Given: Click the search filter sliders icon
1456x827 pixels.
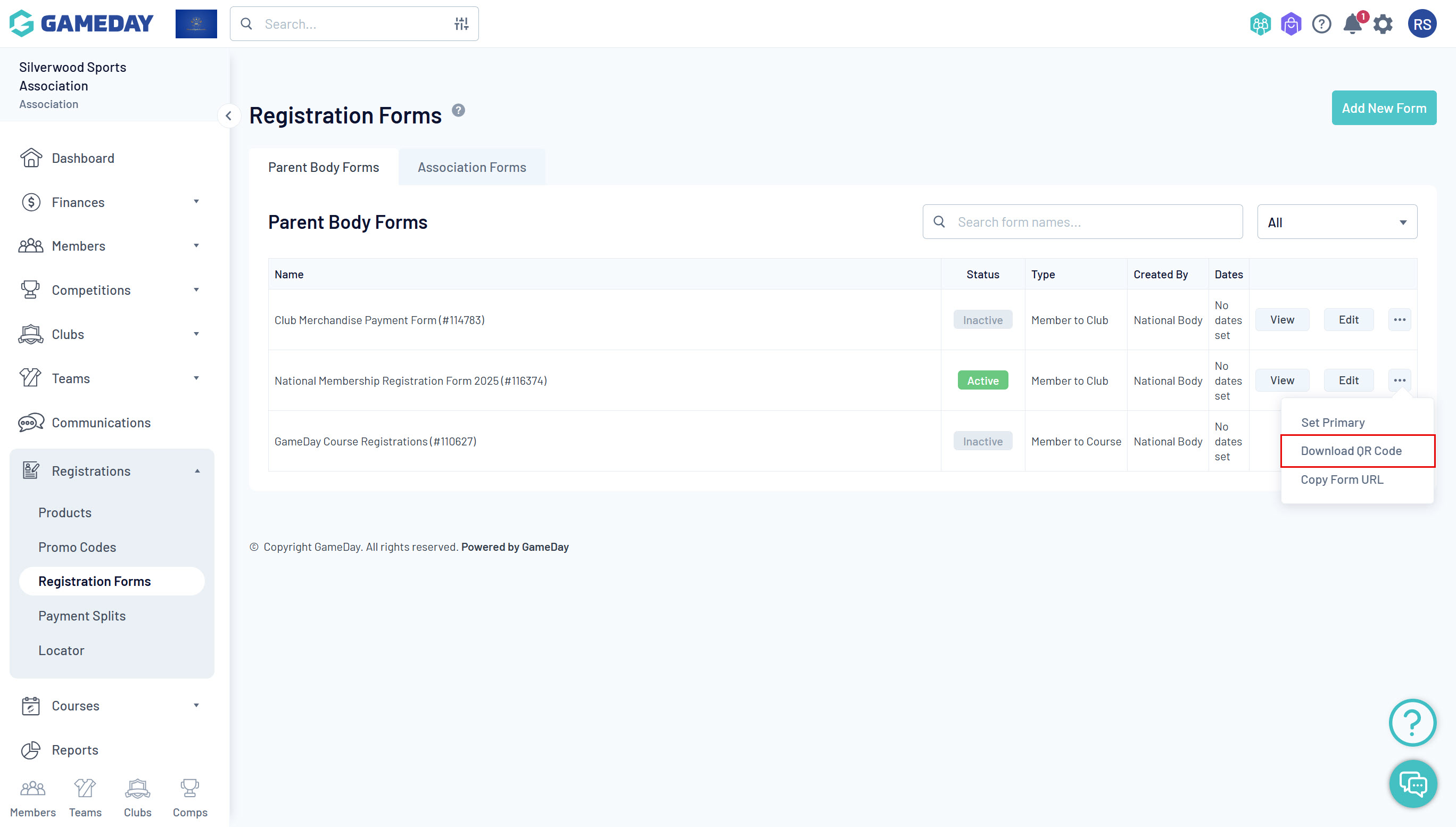Looking at the screenshot, I should [x=461, y=24].
